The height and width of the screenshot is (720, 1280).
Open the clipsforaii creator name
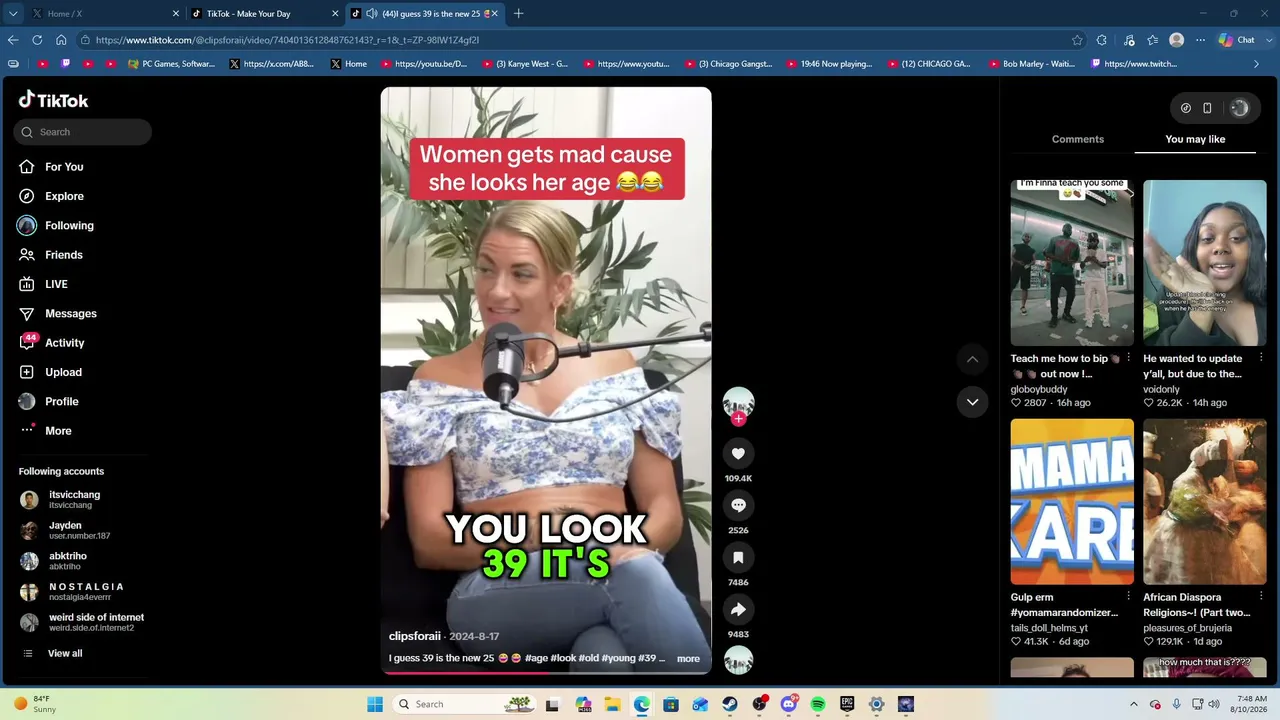point(415,636)
